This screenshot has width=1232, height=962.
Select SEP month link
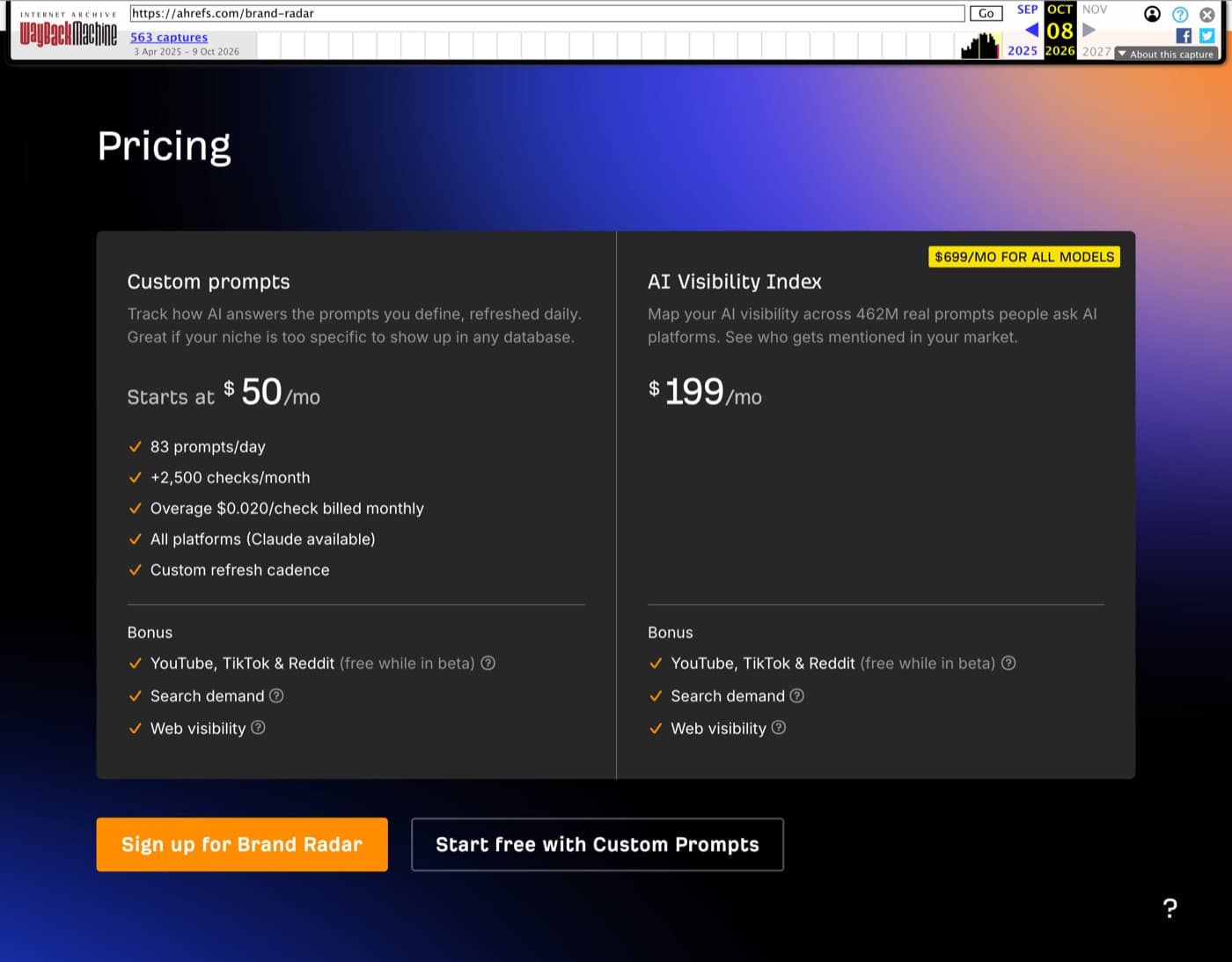point(1027,10)
